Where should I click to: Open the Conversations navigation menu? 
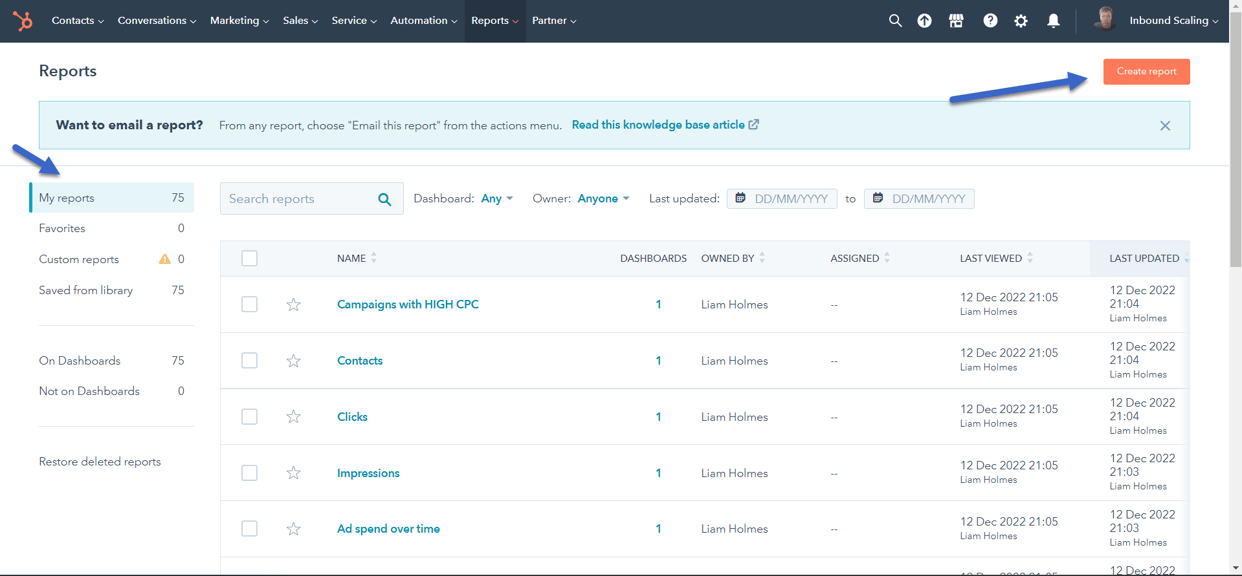tap(157, 20)
